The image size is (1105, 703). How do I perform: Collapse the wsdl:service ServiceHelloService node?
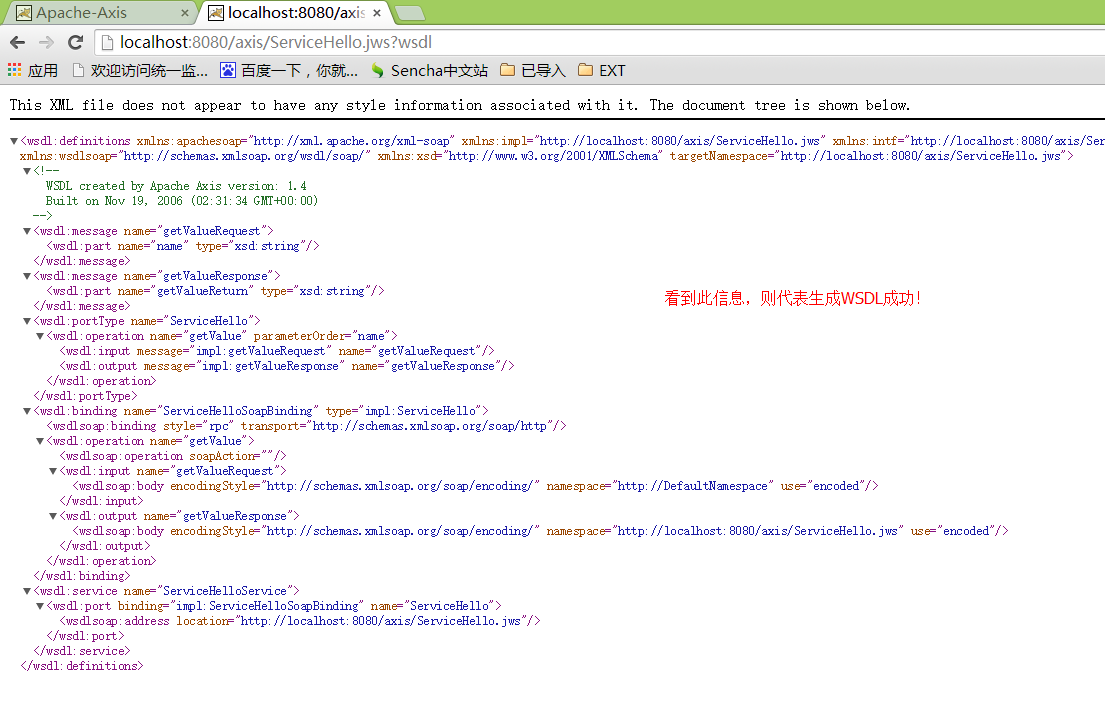[x=27, y=591]
